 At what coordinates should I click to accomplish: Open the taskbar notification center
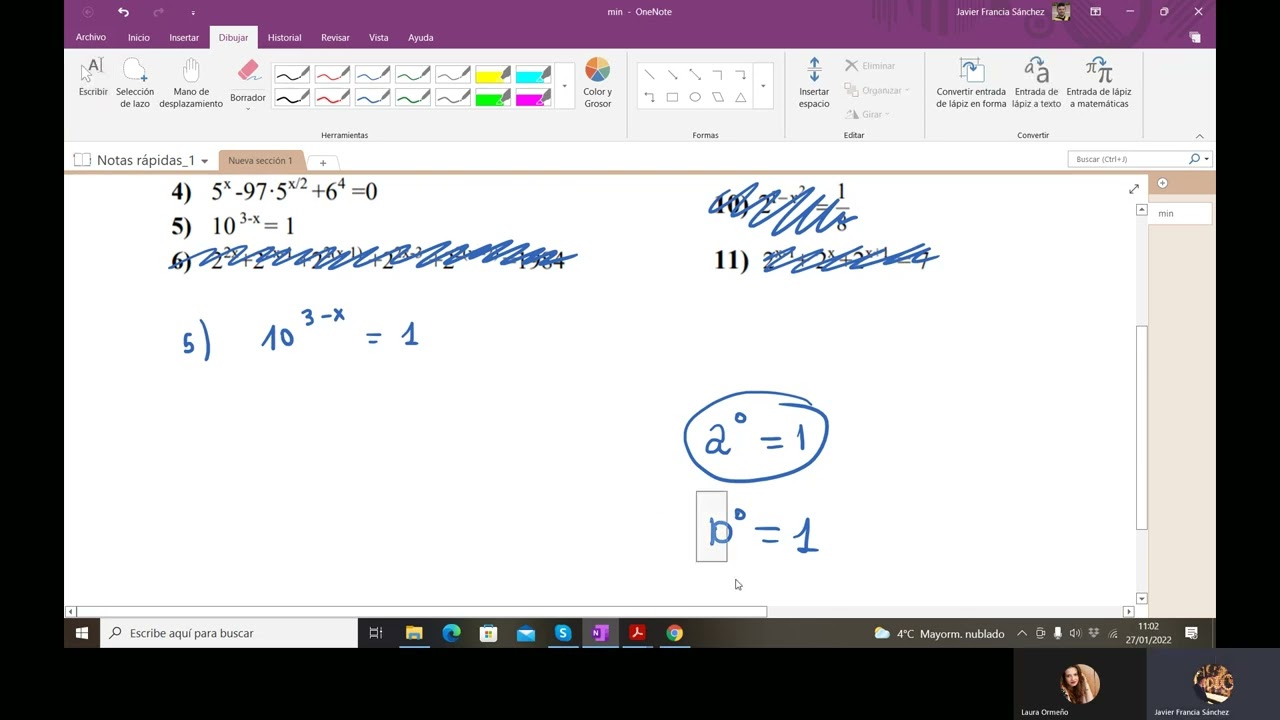pos(1191,633)
